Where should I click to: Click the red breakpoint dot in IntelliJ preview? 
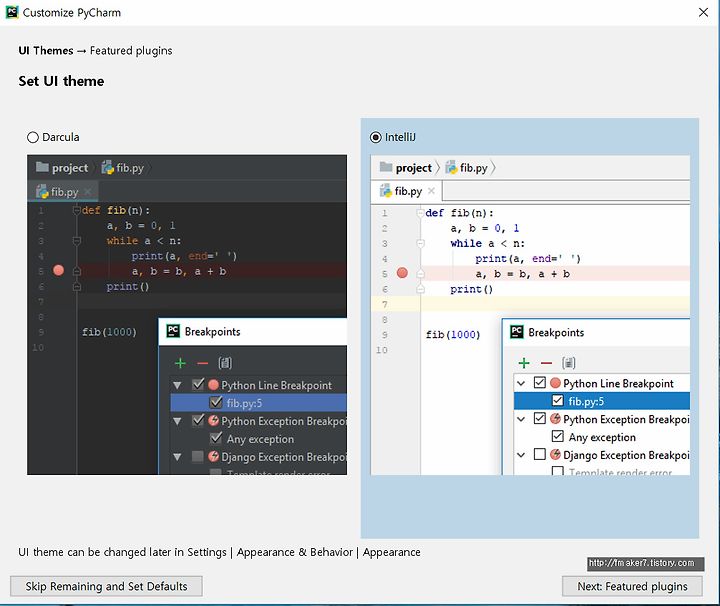402,273
